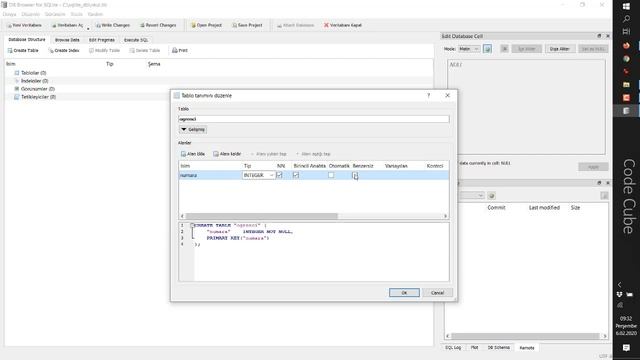Image resolution: width=640 pixels, height=360 pixels.
Task: Click Windows search icon in taskbar
Action: [626, 19]
